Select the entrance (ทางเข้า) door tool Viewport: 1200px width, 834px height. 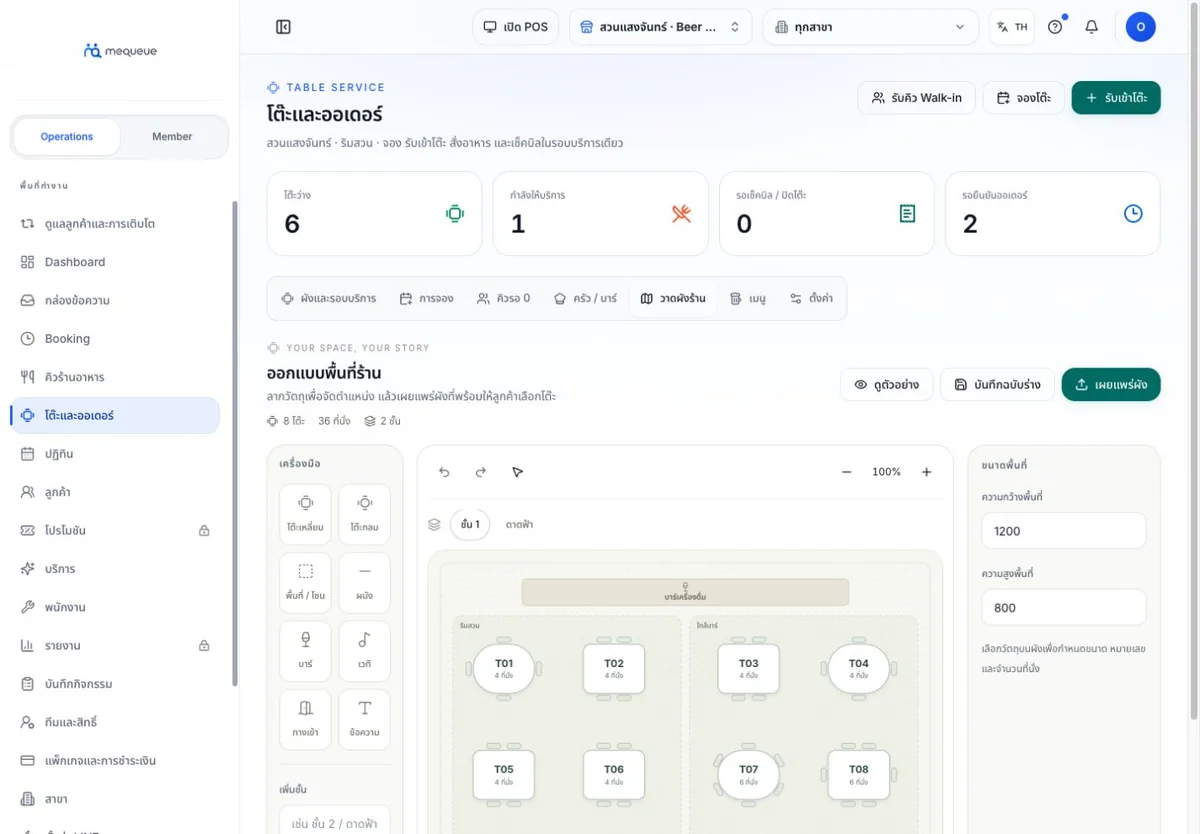306,718
